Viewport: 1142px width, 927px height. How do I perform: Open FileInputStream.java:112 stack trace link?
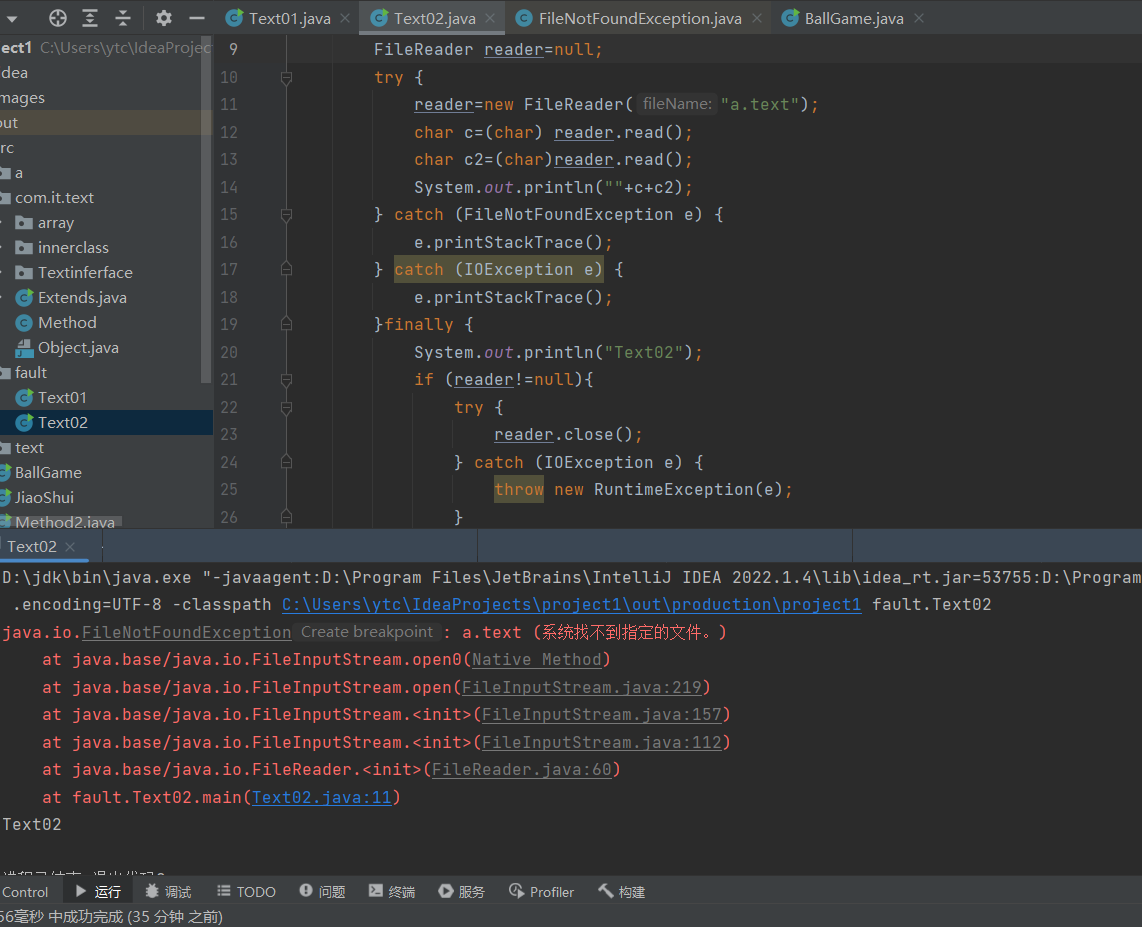pyautogui.click(x=602, y=742)
